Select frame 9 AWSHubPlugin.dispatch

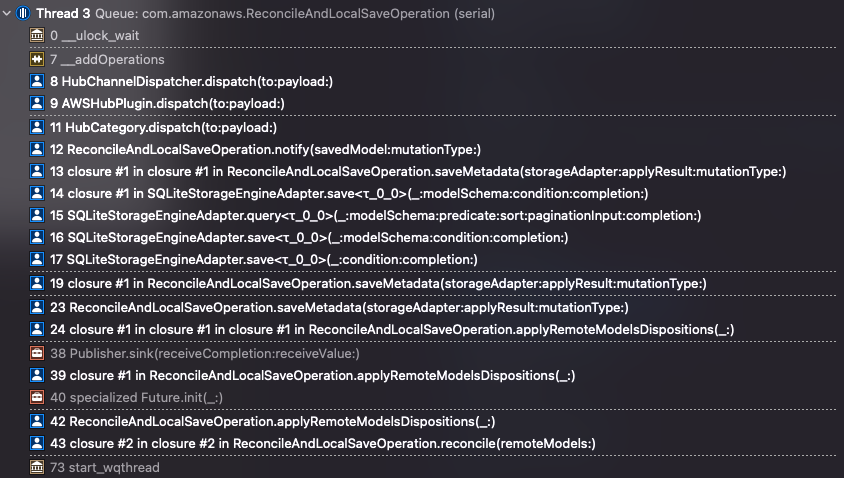coord(167,103)
